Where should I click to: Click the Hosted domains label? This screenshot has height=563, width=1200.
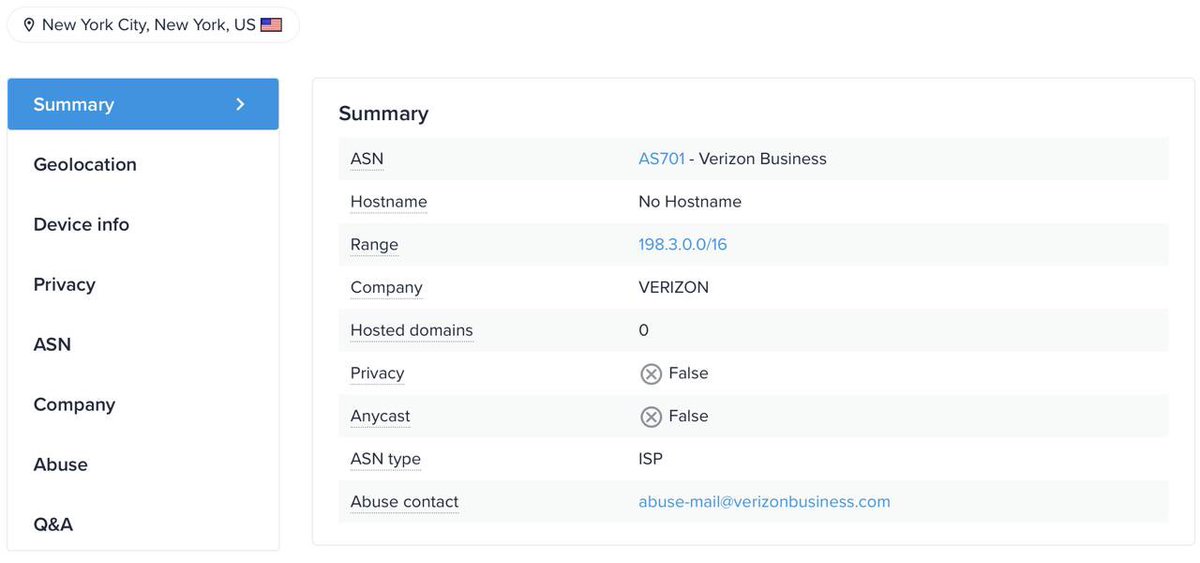point(411,330)
